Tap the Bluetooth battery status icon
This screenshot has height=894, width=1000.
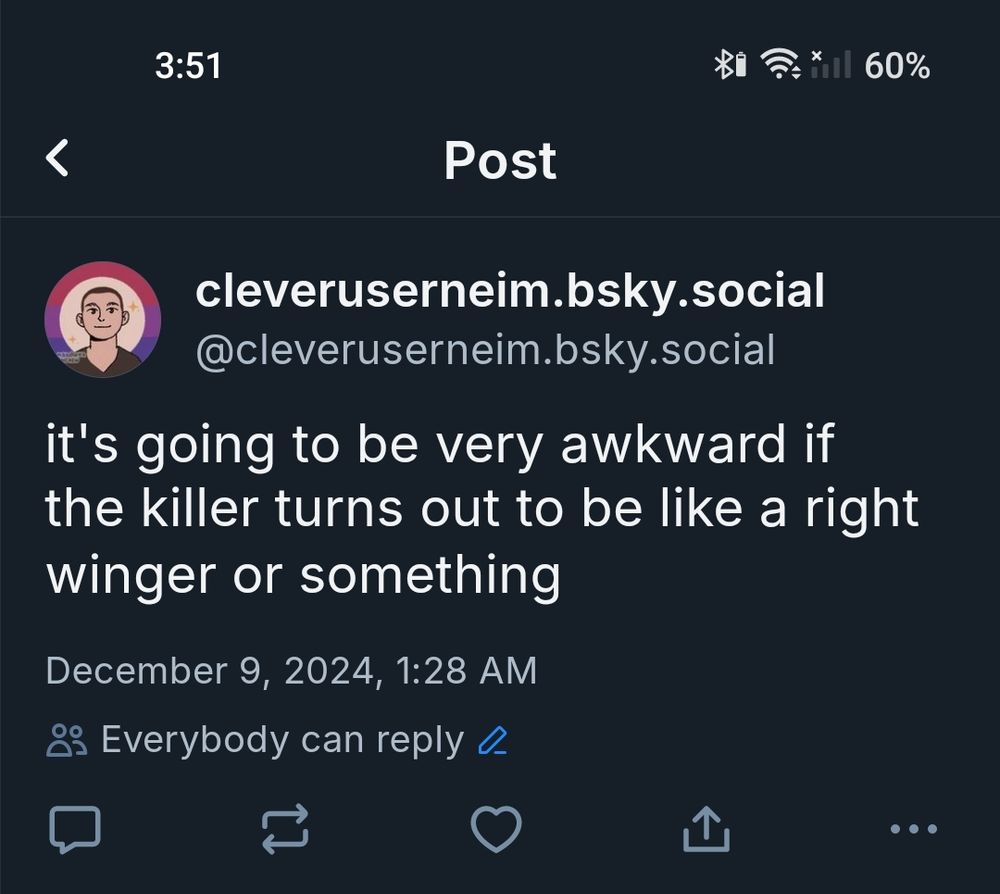730,66
